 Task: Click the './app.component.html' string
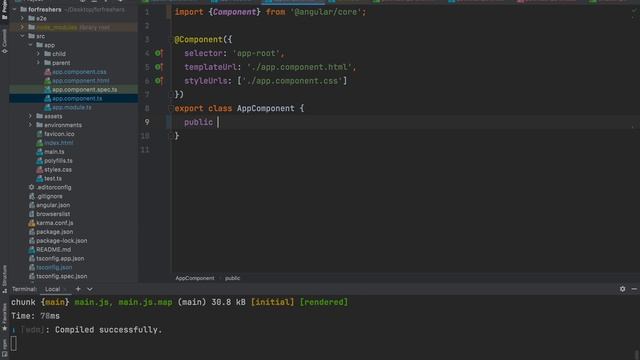[x=299, y=67]
